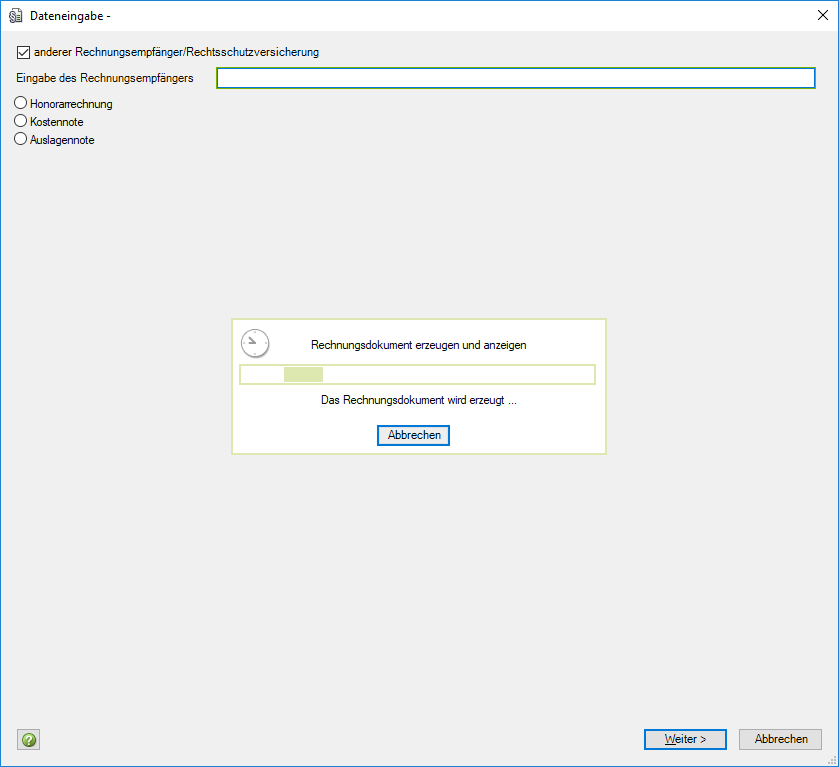Click the 'anderer Rechnungsempfänger/Rechtsschutzversicherung' label text
The height and width of the screenshot is (767, 839).
click(x=176, y=52)
